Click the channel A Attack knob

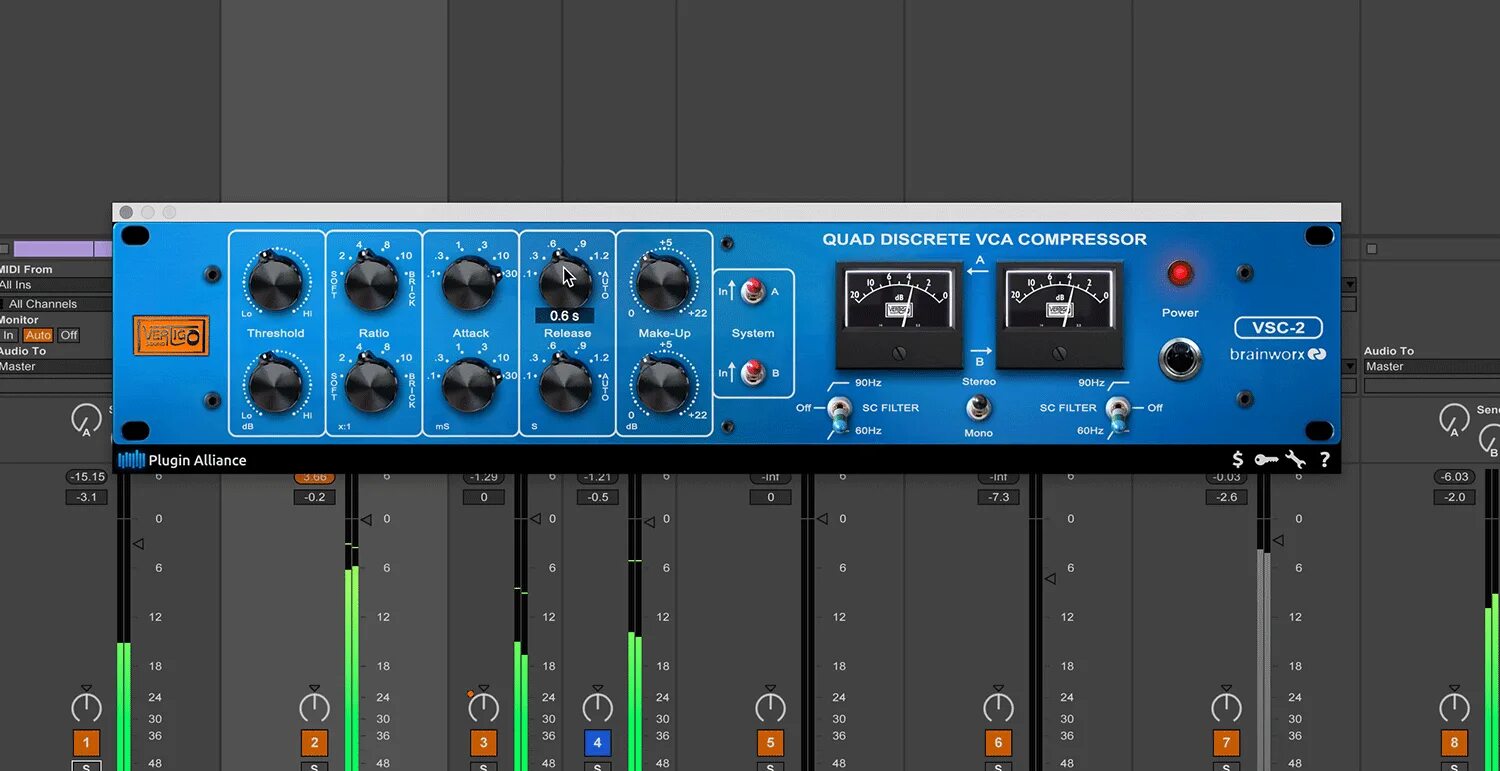point(469,284)
